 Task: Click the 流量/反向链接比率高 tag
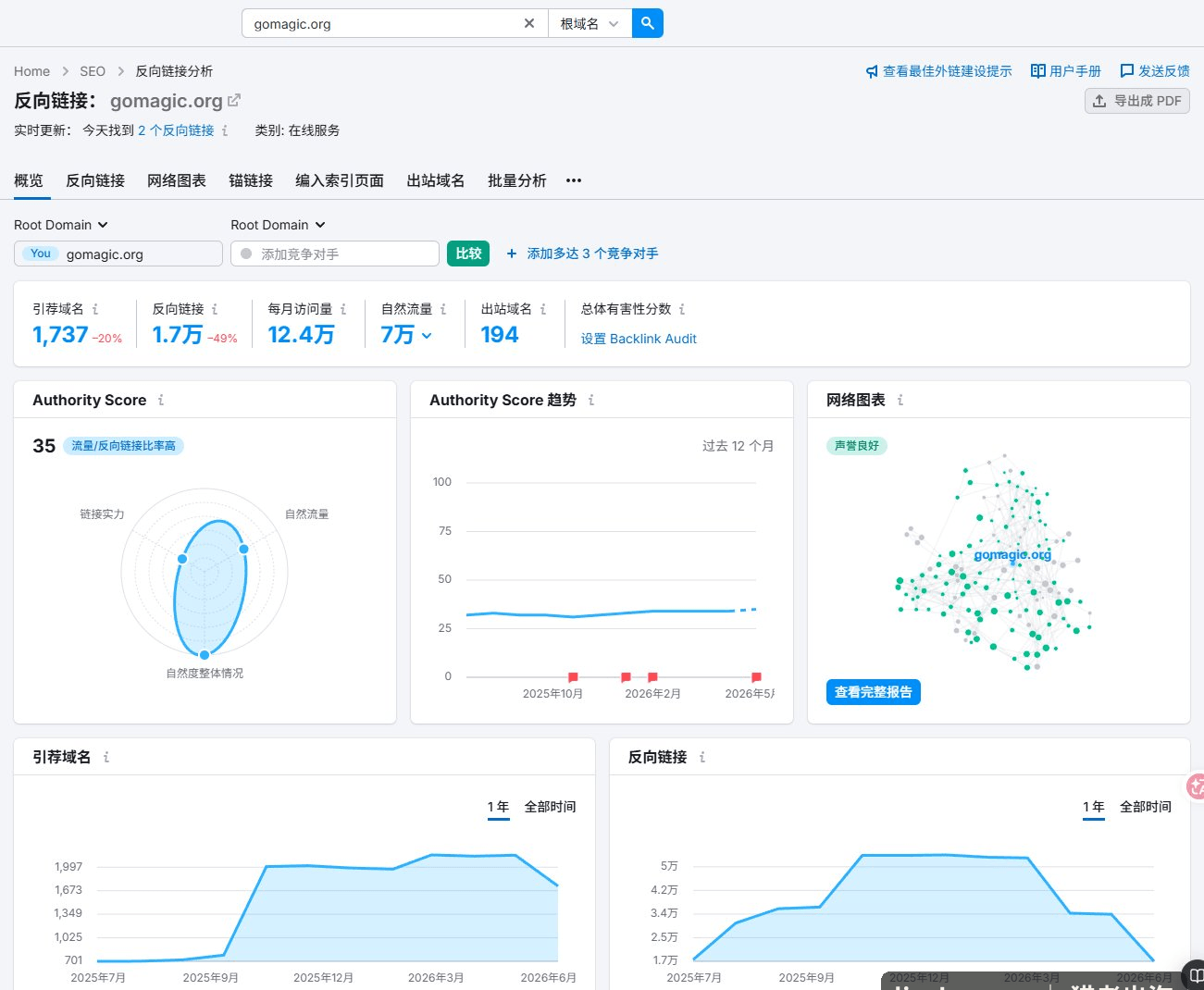click(123, 446)
